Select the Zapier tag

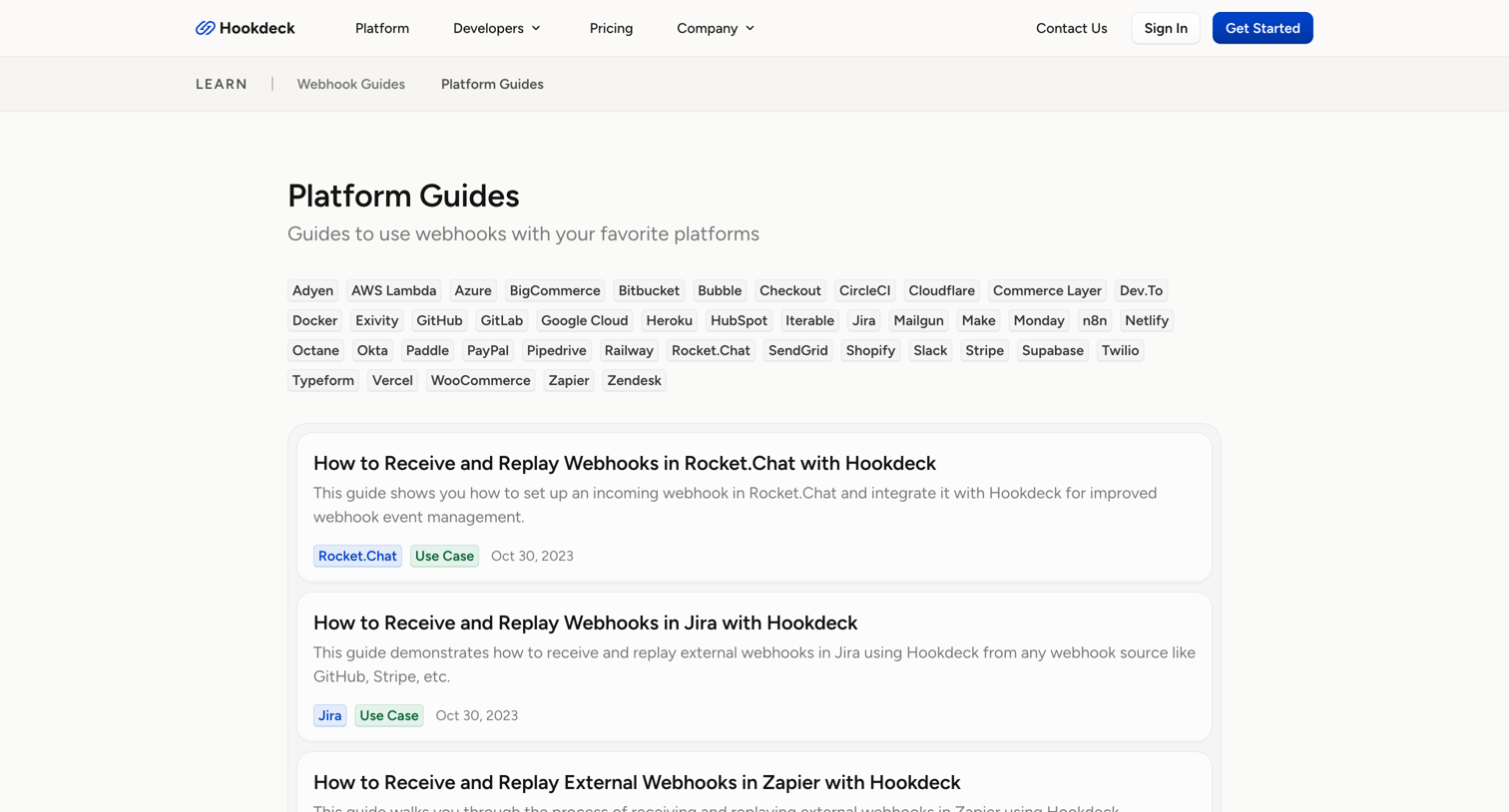pos(569,380)
